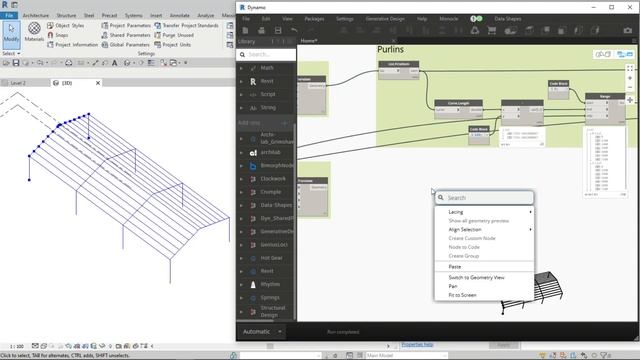Open Project Information dialog

point(72,44)
